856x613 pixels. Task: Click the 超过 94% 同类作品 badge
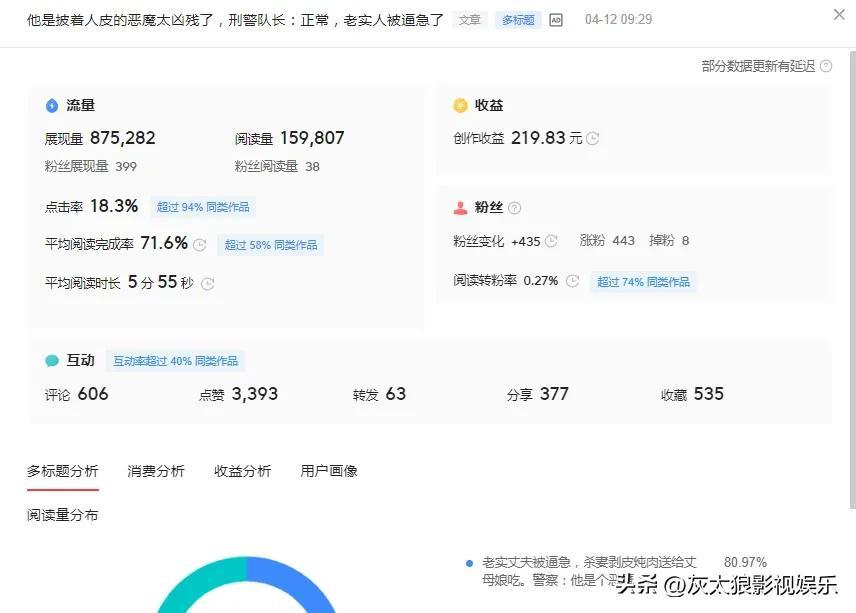(x=203, y=207)
